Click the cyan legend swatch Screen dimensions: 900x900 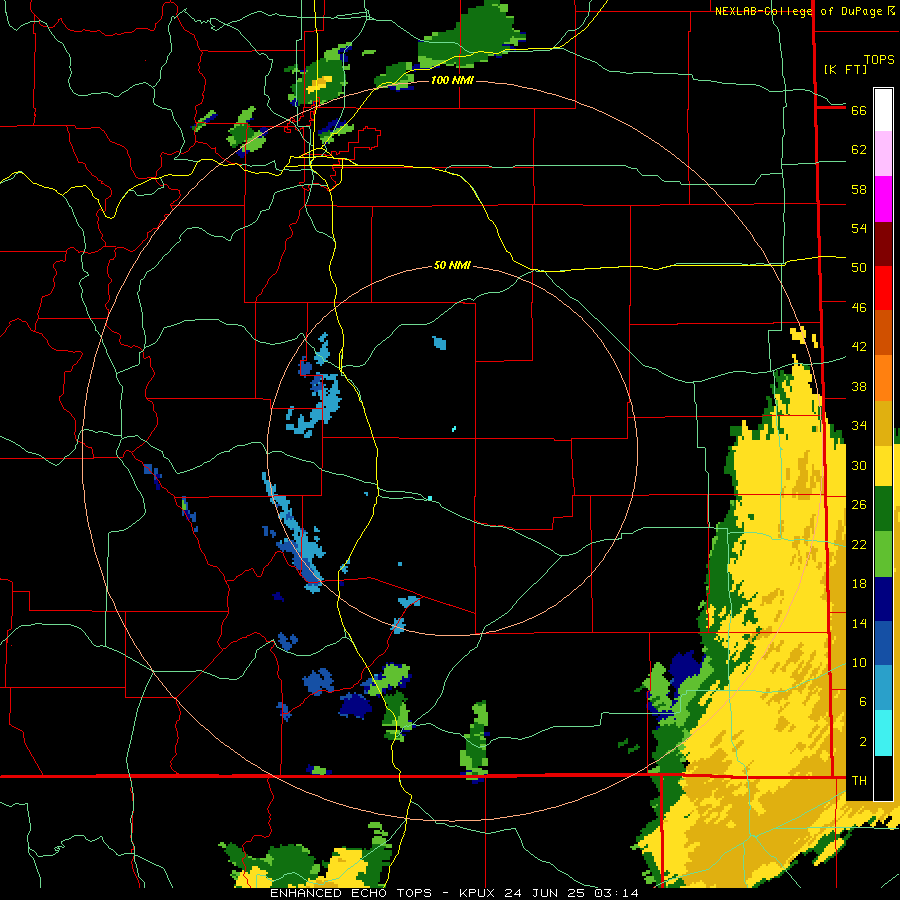[x=883, y=733]
